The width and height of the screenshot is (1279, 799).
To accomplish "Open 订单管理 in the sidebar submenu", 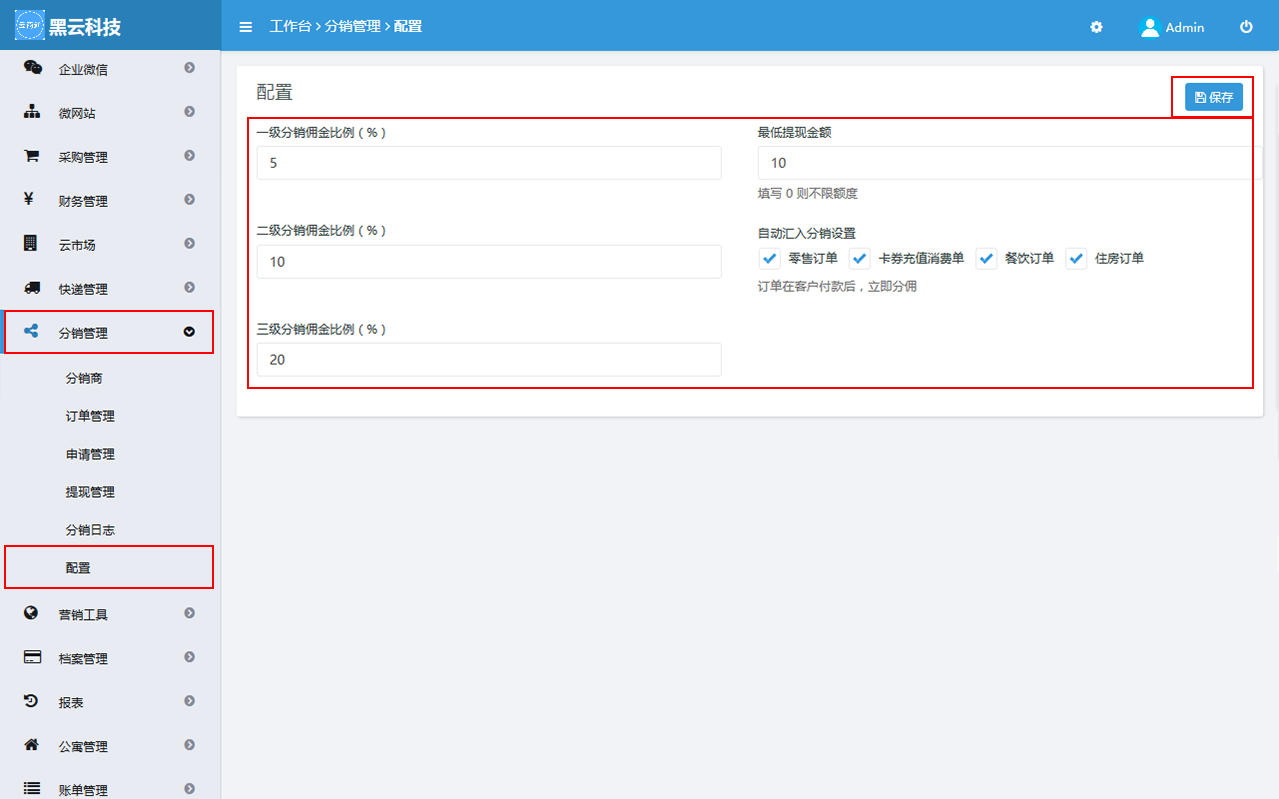I will pos(90,416).
